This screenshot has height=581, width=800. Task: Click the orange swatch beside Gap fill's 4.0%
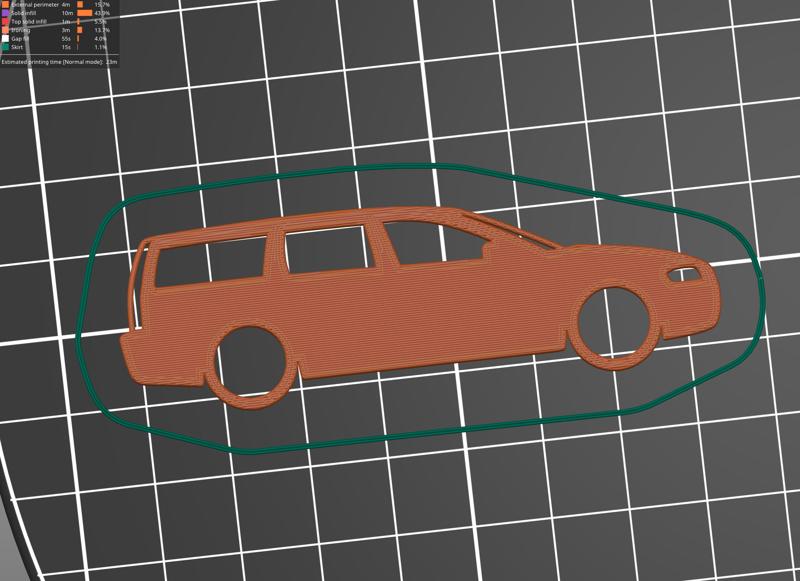coord(79,39)
